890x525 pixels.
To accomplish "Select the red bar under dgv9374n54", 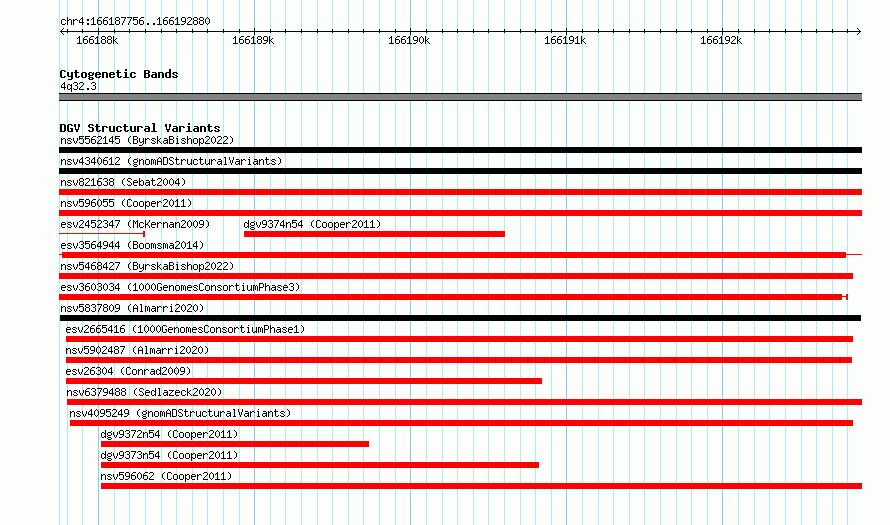I will (374, 234).
